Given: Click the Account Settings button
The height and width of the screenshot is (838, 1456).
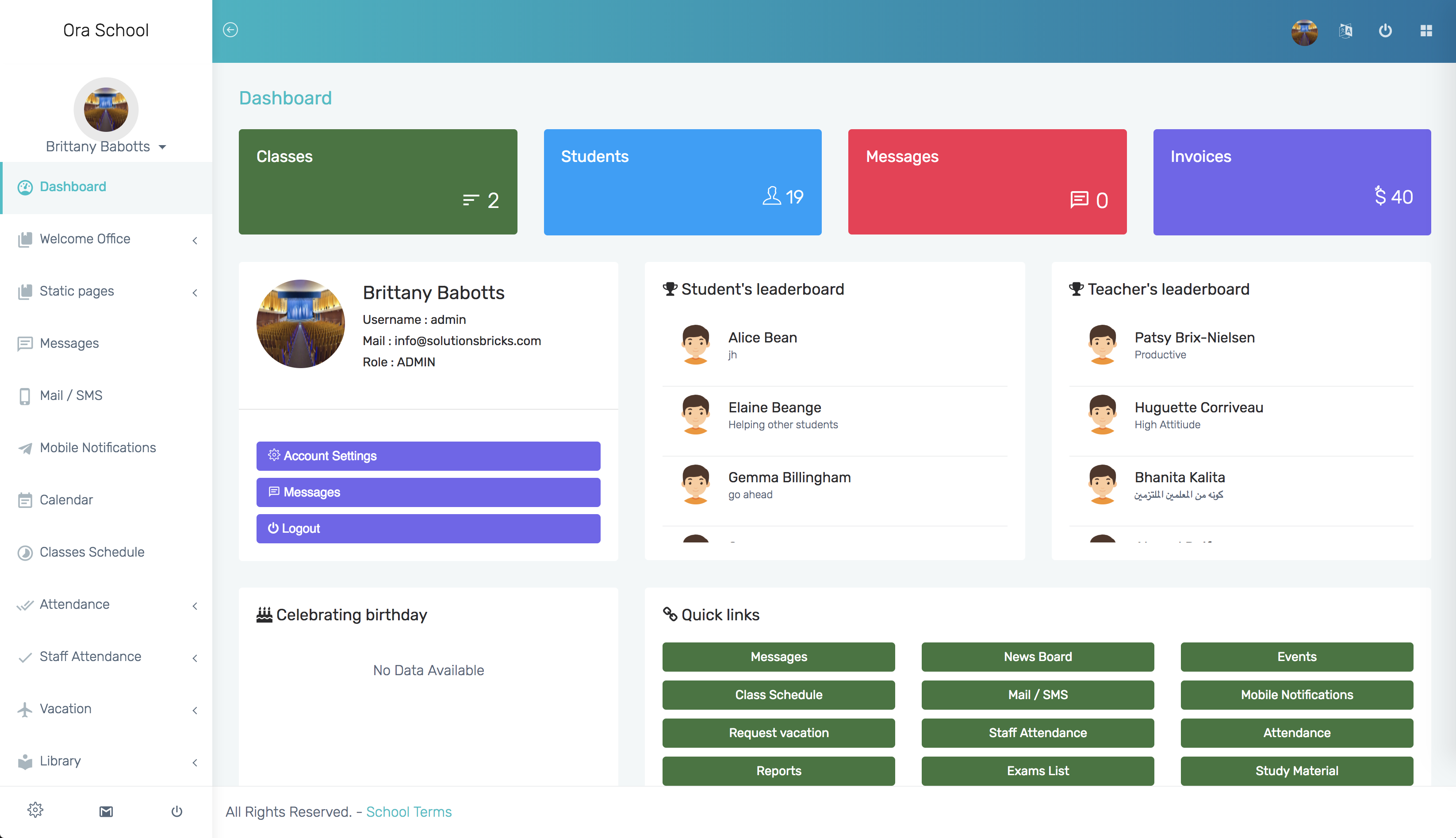Looking at the screenshot, I should pos(428,456).
